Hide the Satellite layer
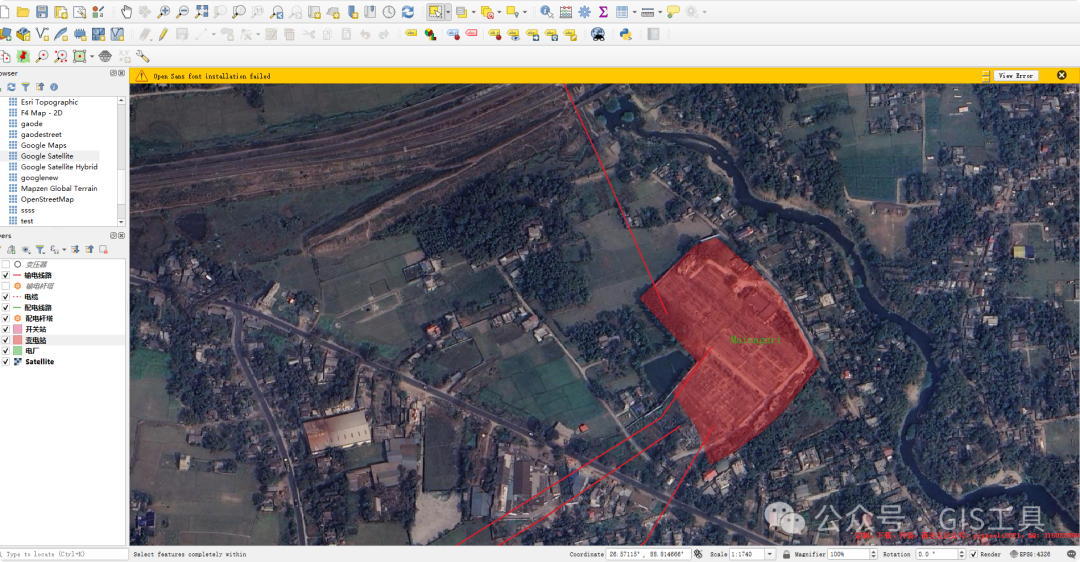 pyautogui.click(x=6, y=362)
